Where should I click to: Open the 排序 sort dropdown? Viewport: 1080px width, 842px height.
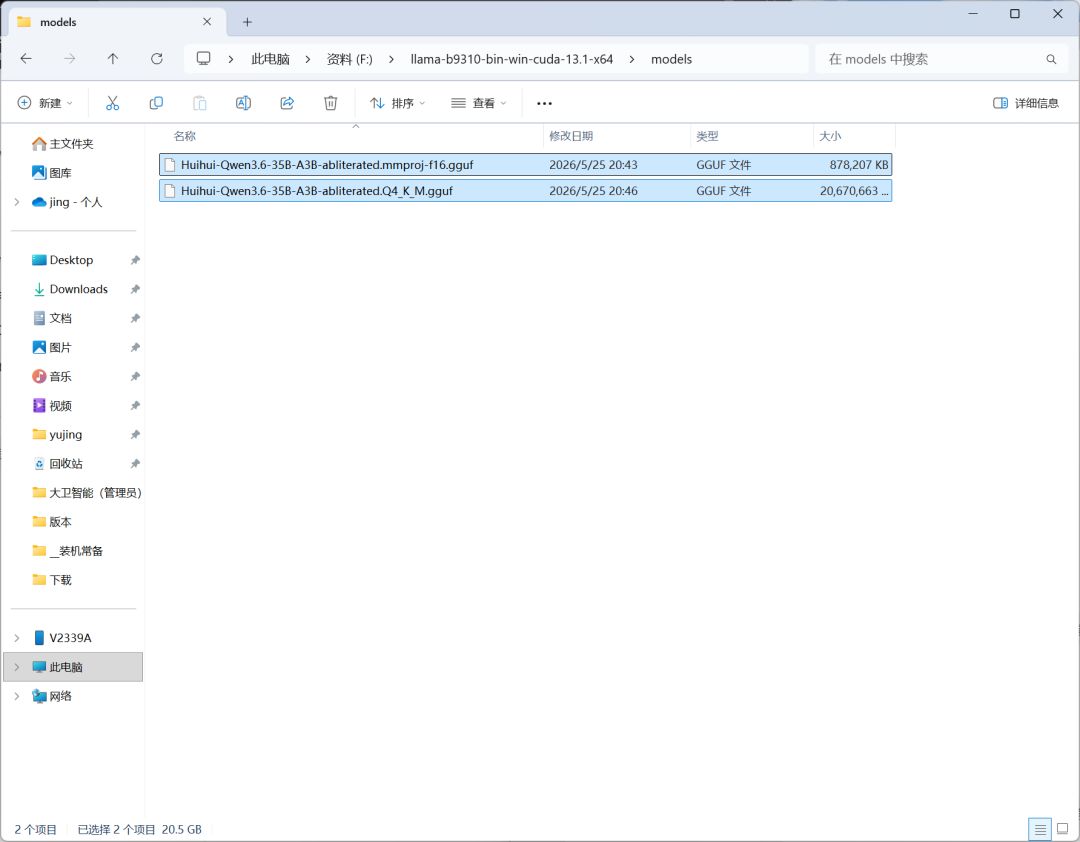tap(397, 103)
